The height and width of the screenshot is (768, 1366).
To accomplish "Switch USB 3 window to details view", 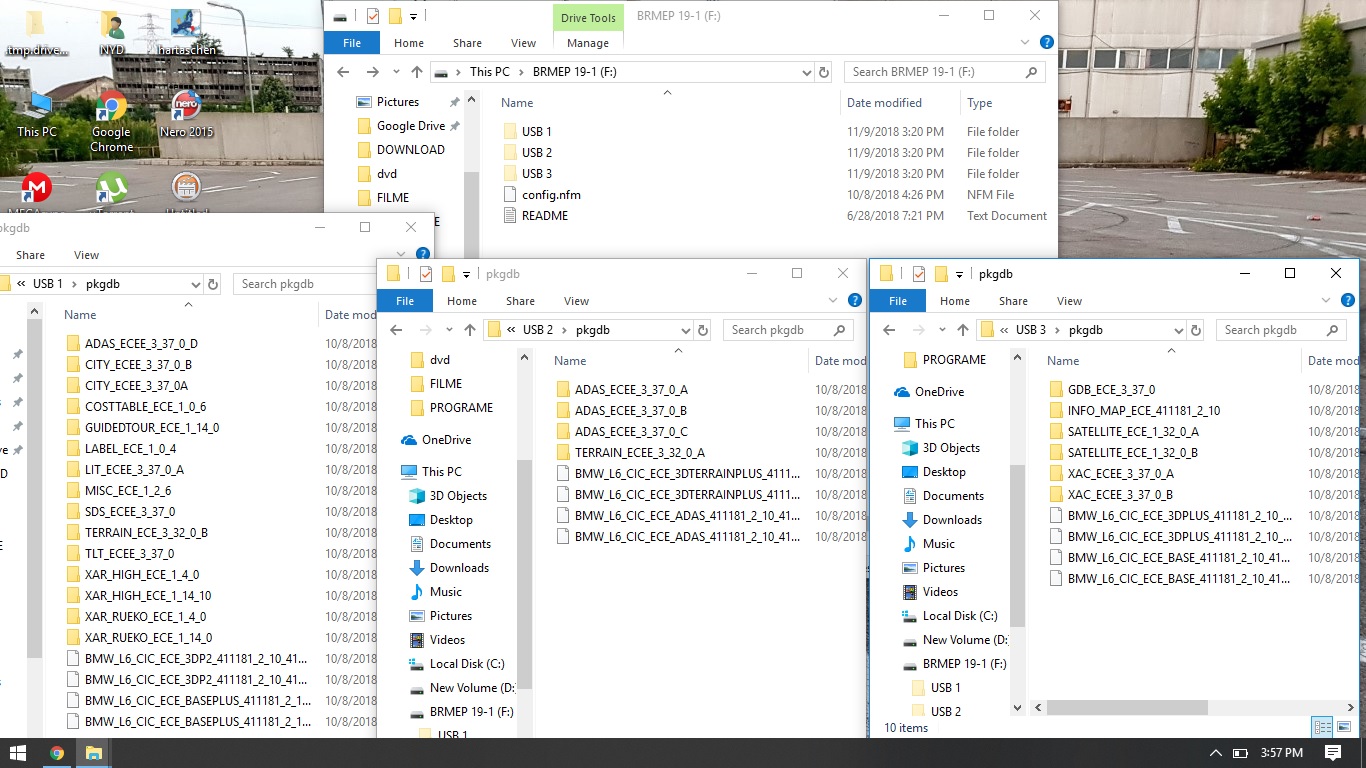I will click(x=1322, y=728).
